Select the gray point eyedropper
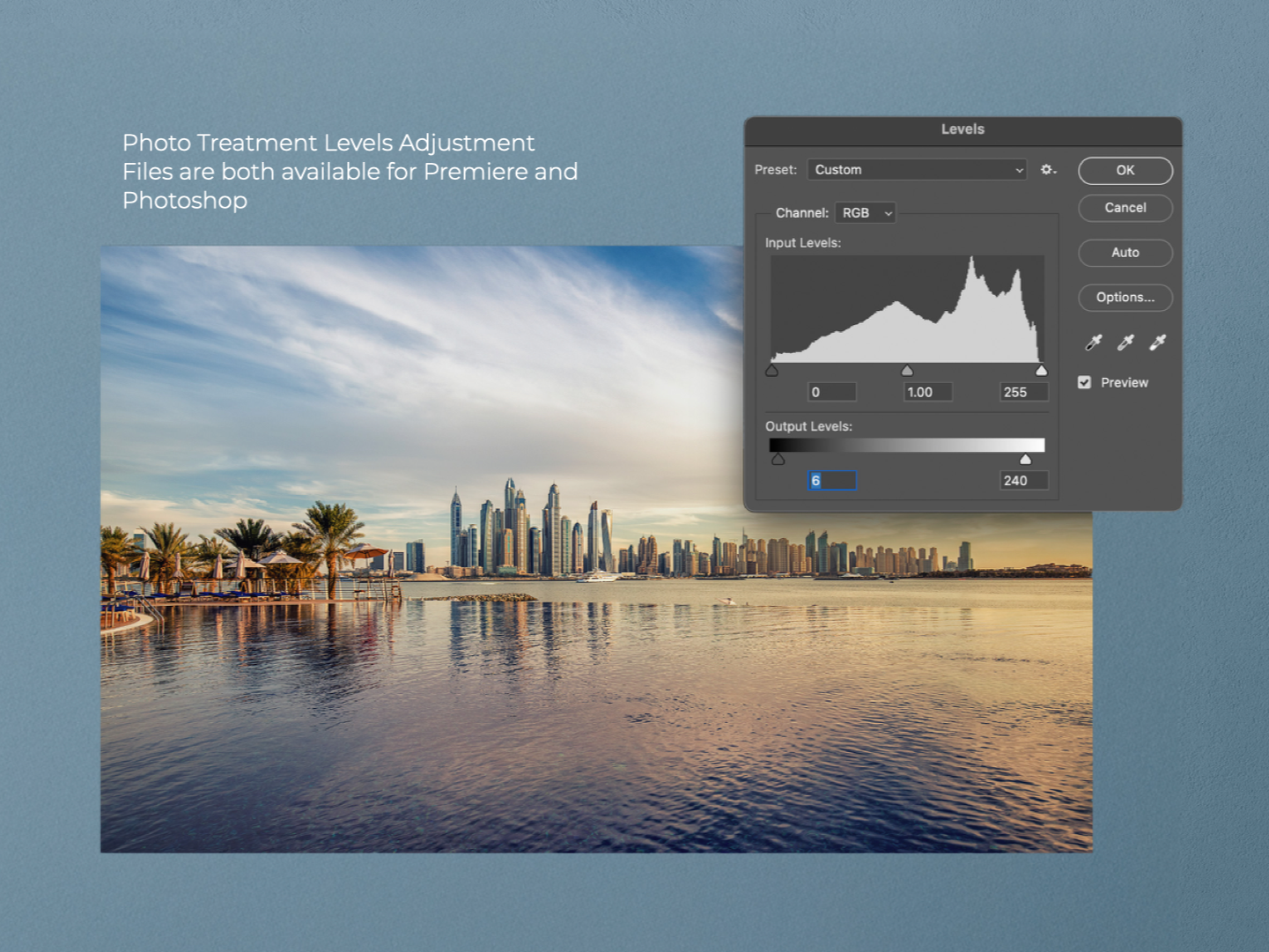 tap(1125, 343)
